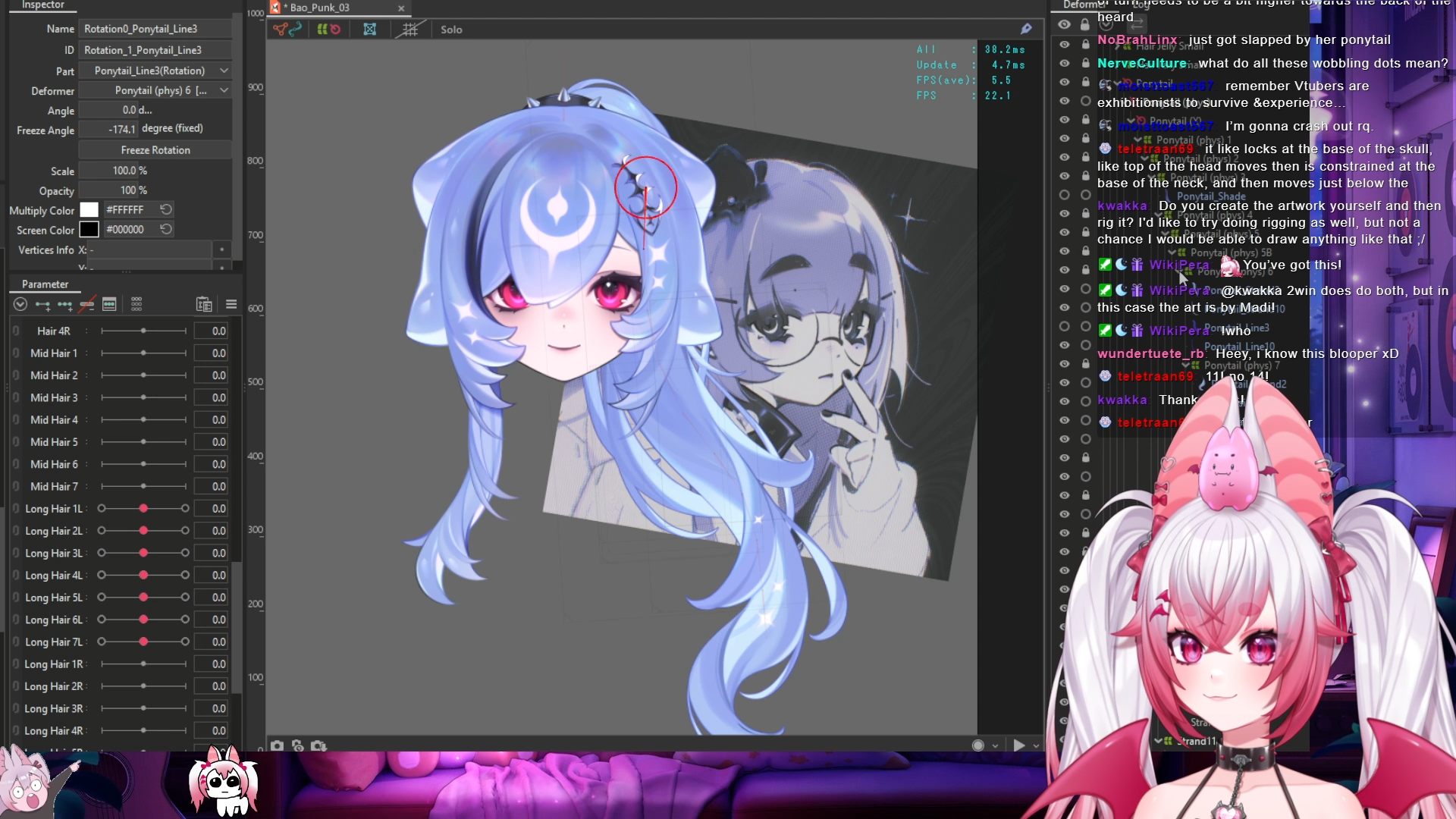The image size is (1456, 819).
Task: Click the clip icon beside Mid Hair 3
Action: click(16, 398)
